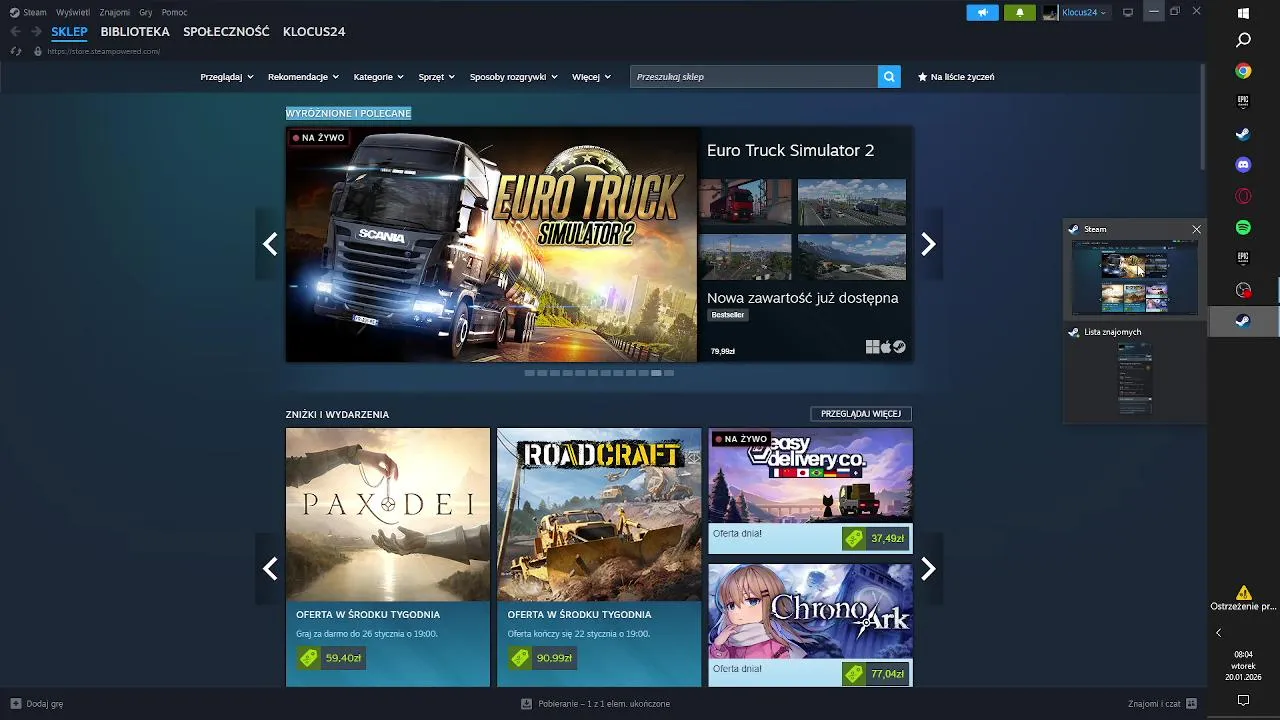Click the blue search magnifier button

coord(889,76)
